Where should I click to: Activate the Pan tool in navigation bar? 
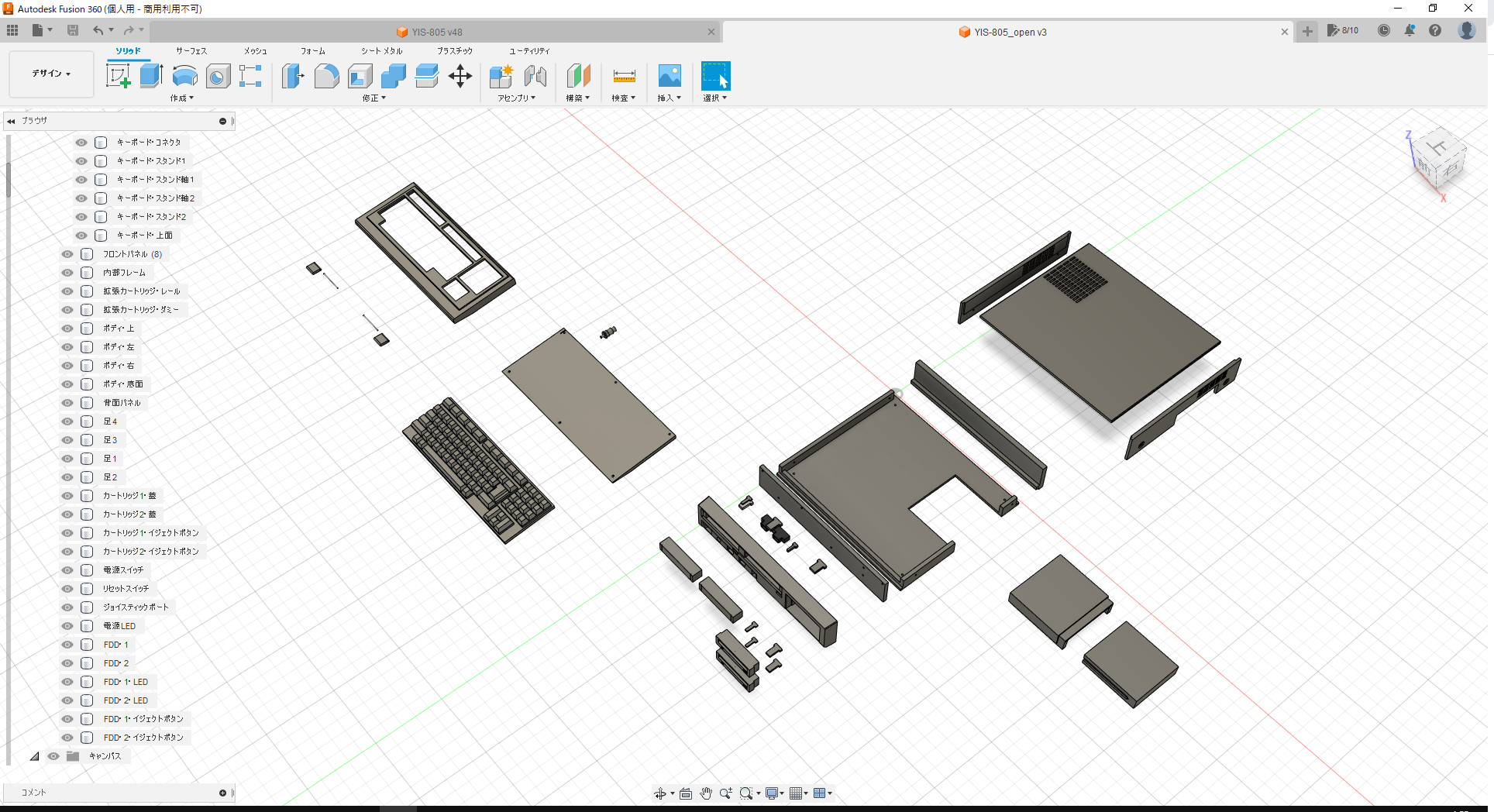[x=706, y=793]
